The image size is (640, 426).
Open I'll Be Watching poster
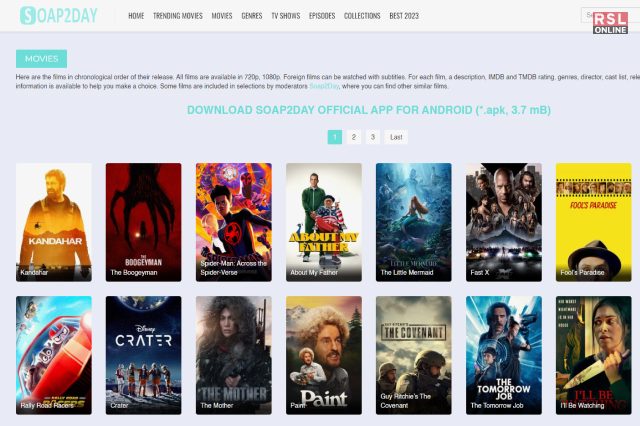coord(593,355)
